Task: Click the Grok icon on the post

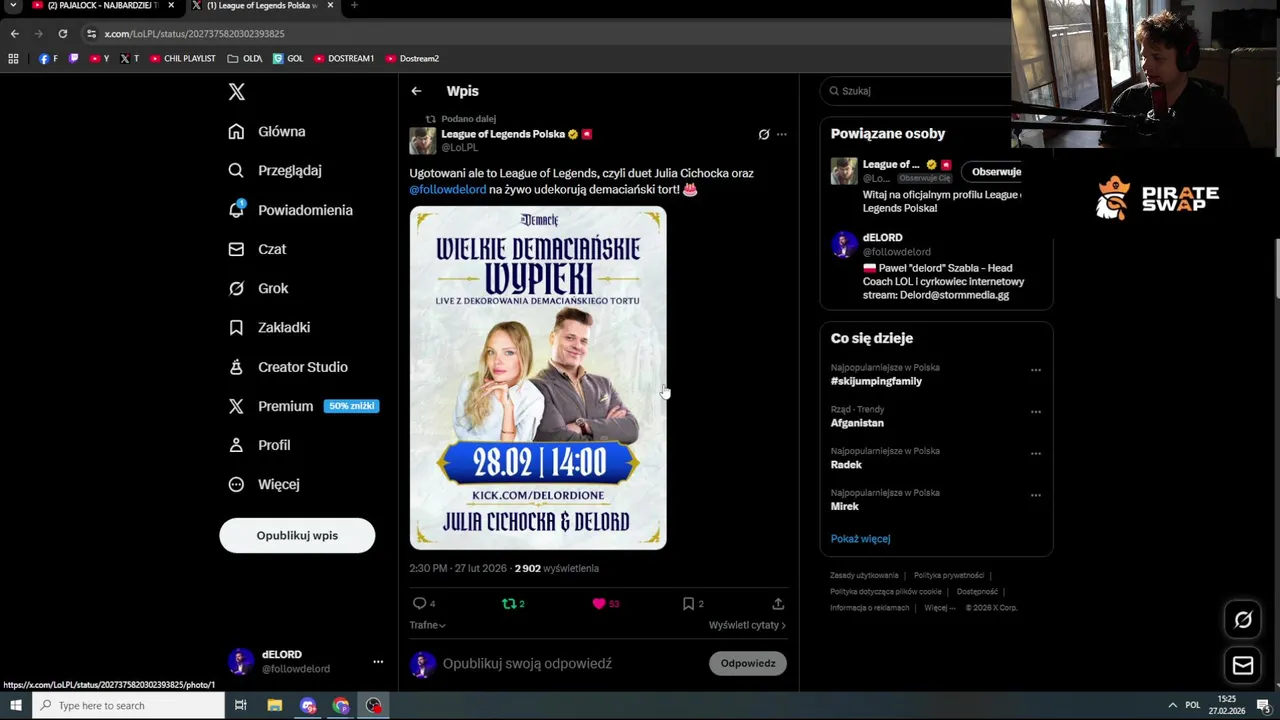Action: (764, 134)
